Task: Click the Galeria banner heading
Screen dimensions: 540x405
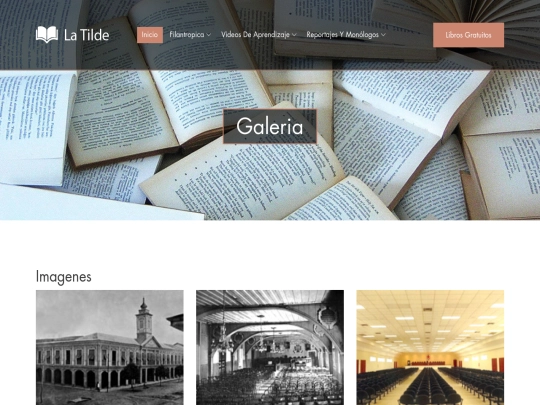Action: tap(270, 126)
